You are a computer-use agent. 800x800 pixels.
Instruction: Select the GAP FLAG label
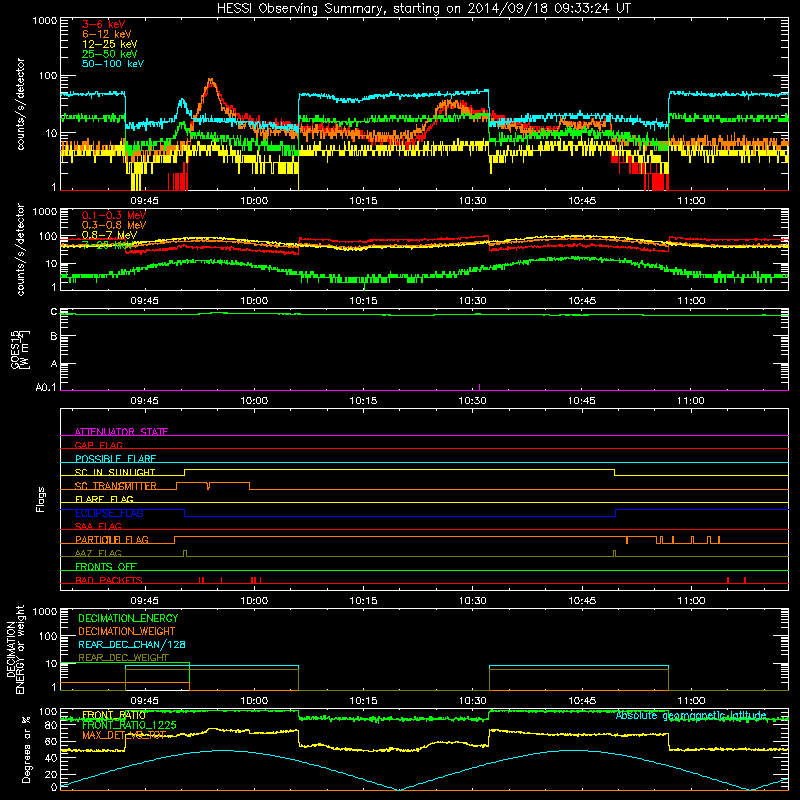pos(98,445)
